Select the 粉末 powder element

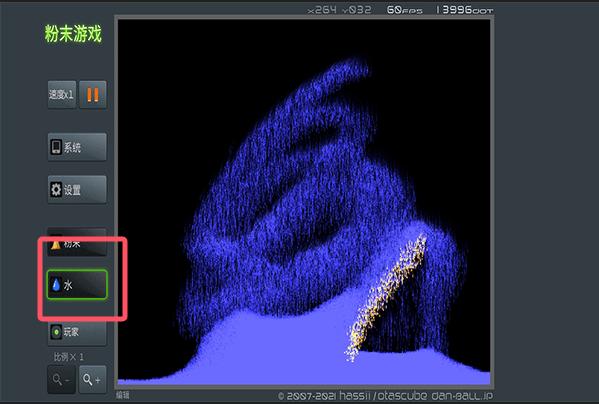click(x=77, y=242)
